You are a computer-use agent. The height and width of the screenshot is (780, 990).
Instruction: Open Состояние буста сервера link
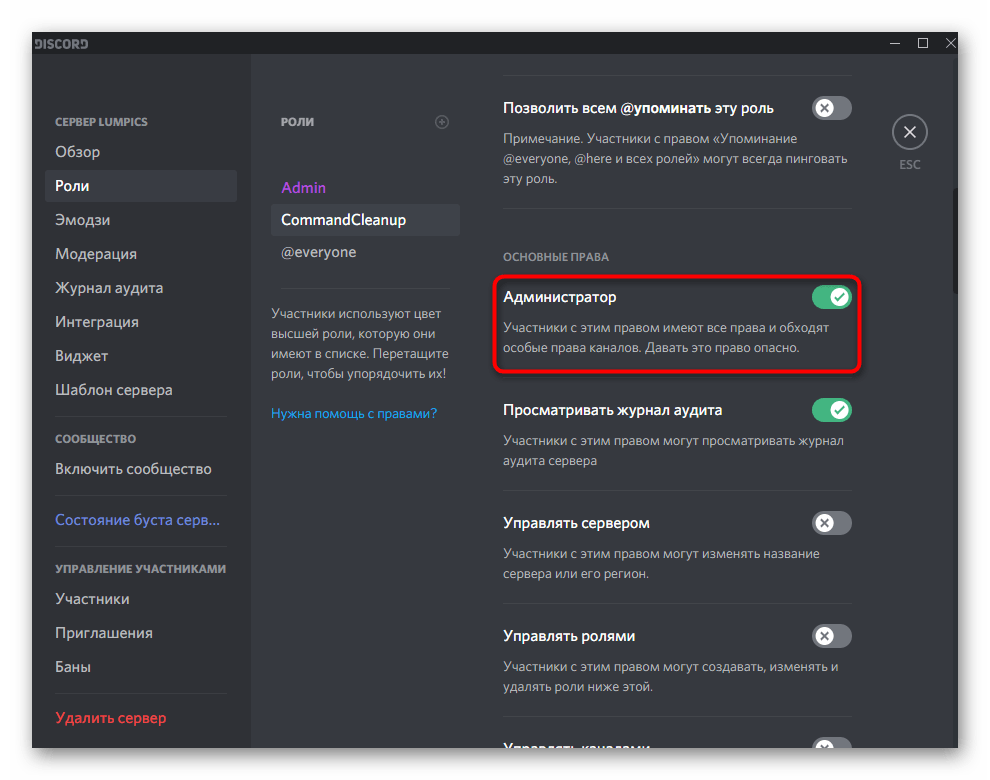141,520
